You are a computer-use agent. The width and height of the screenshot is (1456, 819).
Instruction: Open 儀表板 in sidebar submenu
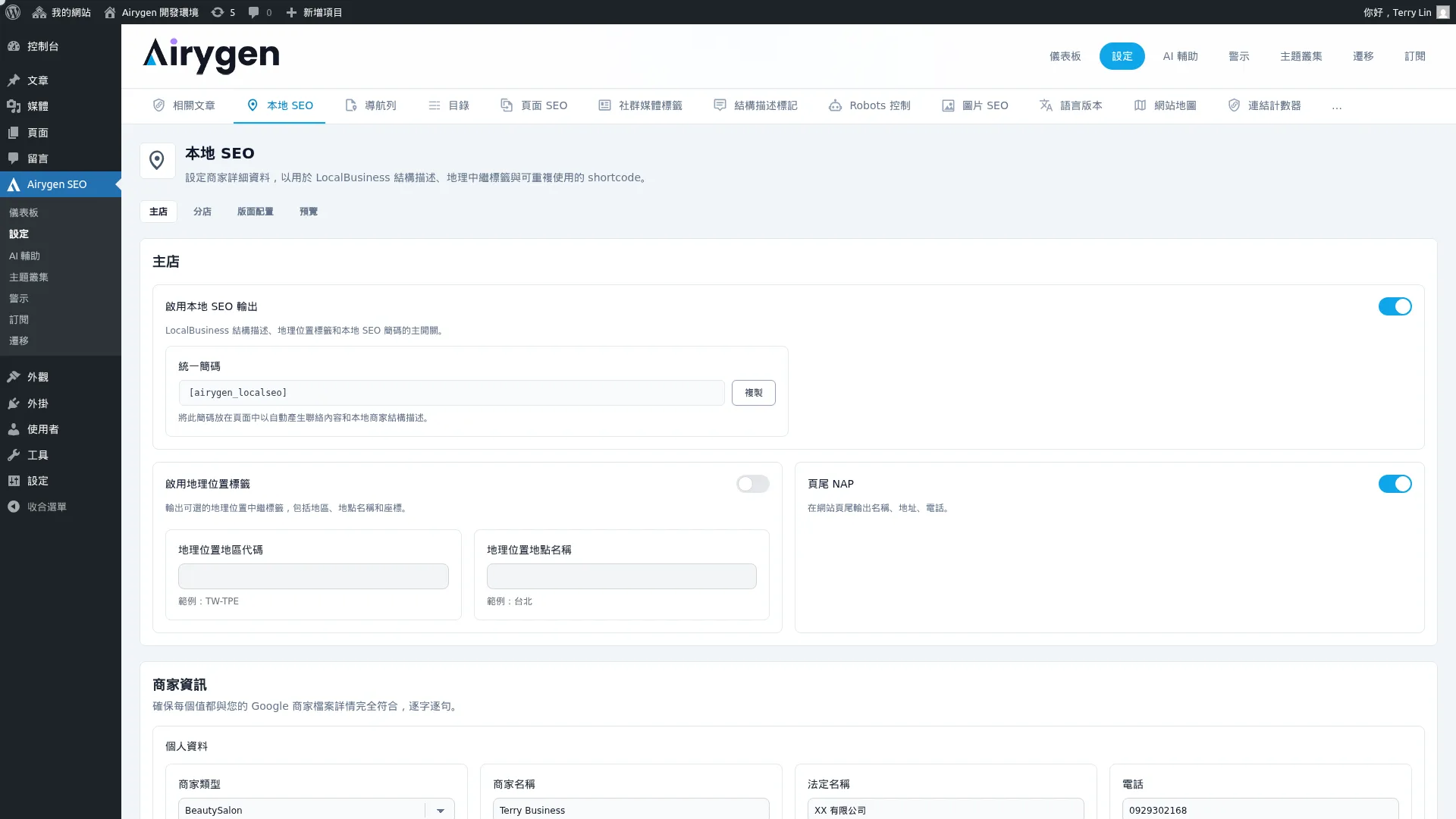coord(24,213)
